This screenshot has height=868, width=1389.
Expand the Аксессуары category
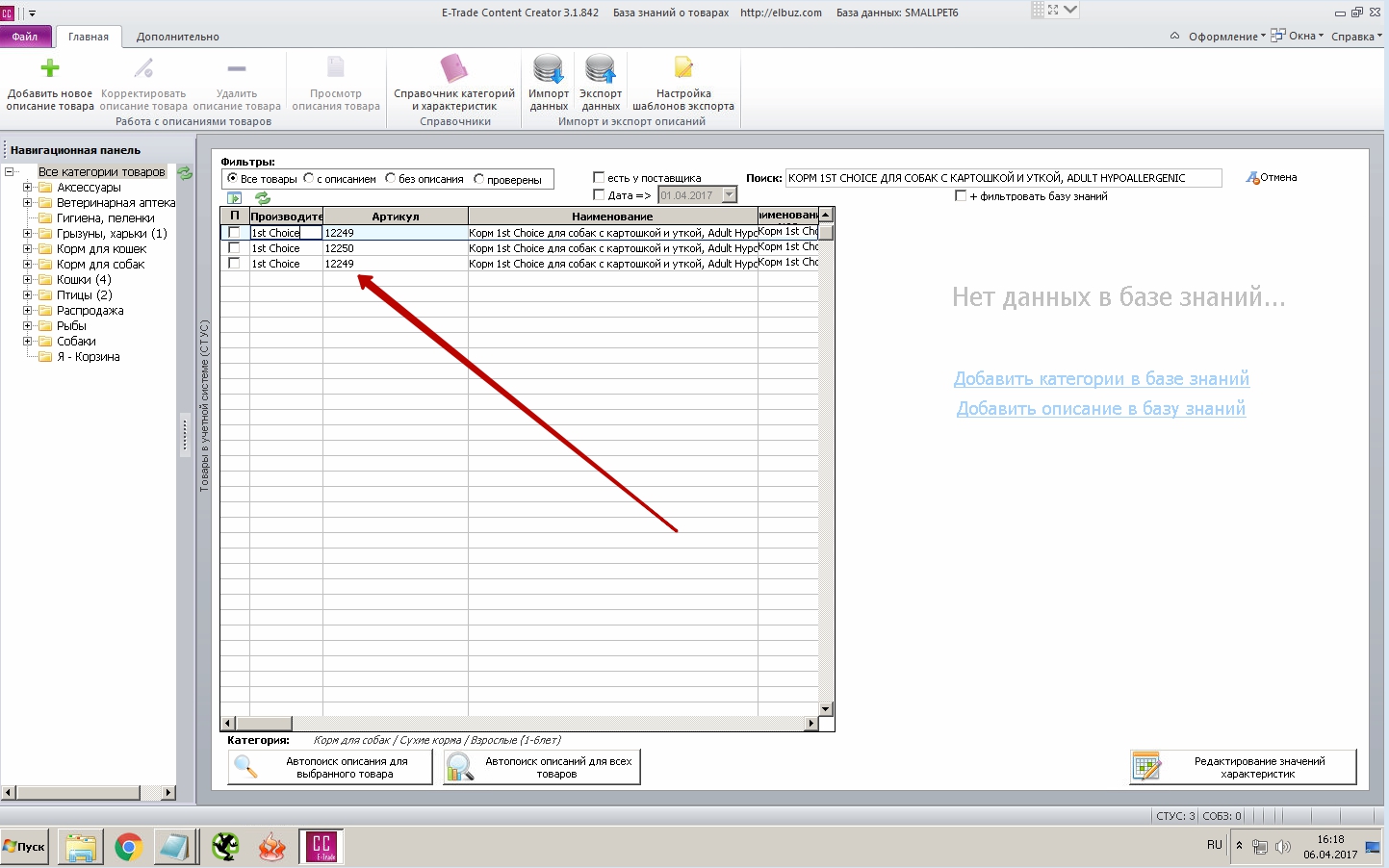[28, 188]
